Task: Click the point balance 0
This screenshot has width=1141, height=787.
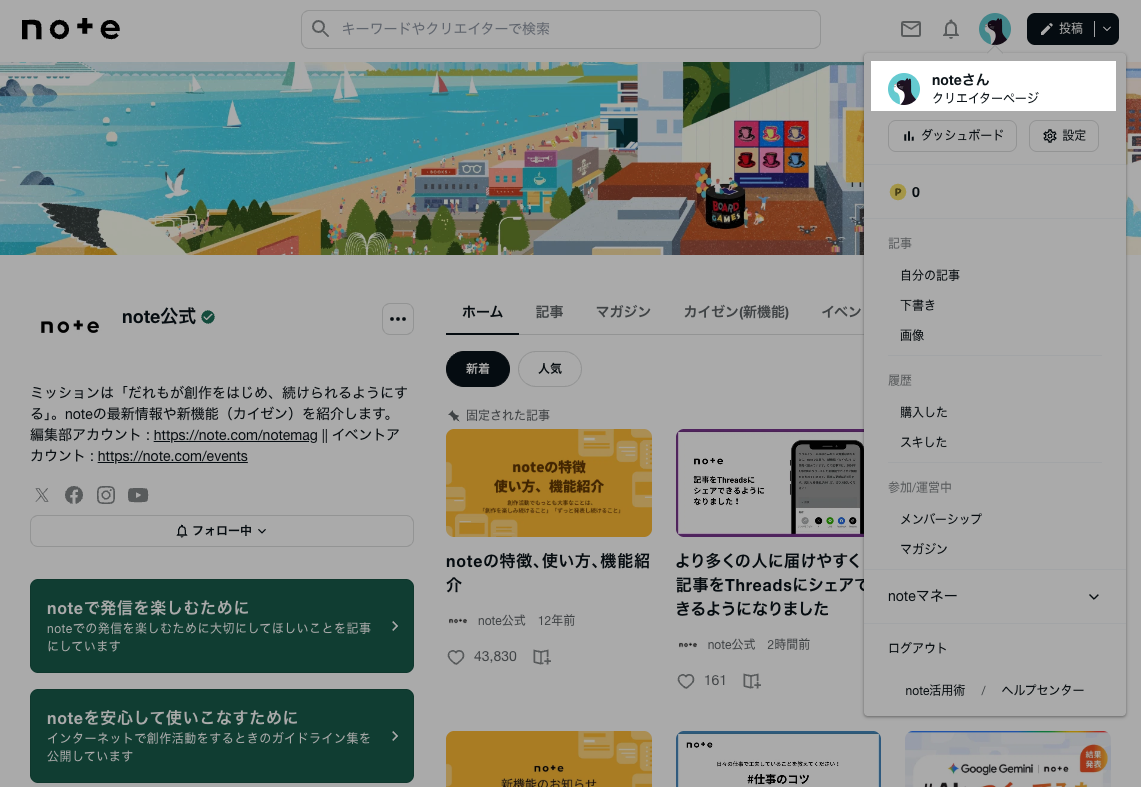Action: point(915,192)
